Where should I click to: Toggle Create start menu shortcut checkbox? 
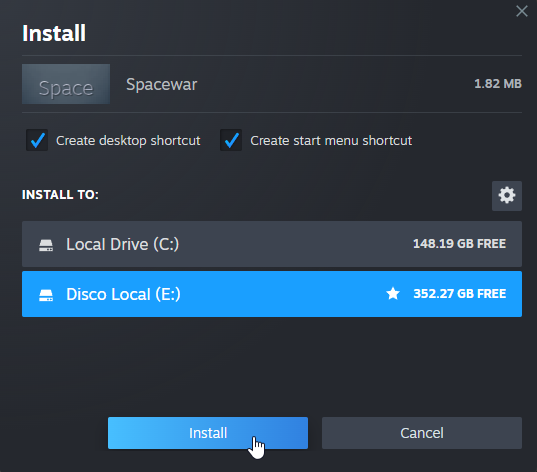231,140
